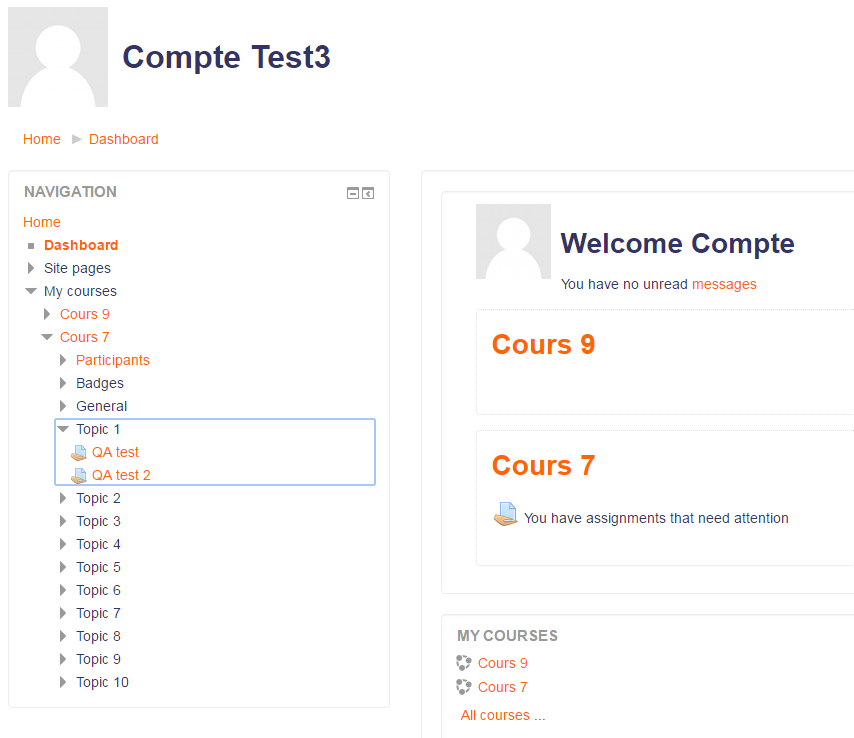The height and width of the screenshot is (738, 854).
Task: Expand the Badges node arrow
Action: (63, 383)
